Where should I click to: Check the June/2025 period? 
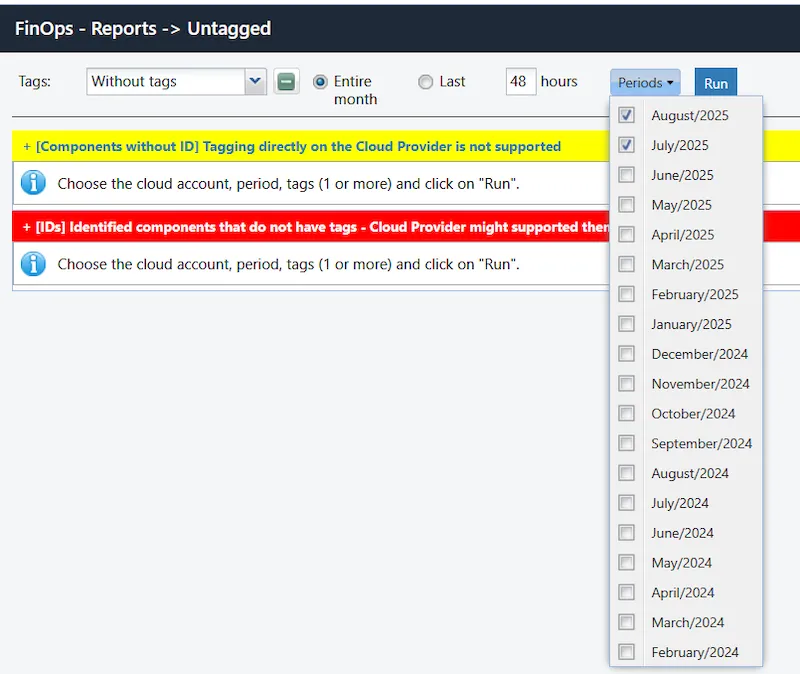pyautogui.click(x=626, y=175)
